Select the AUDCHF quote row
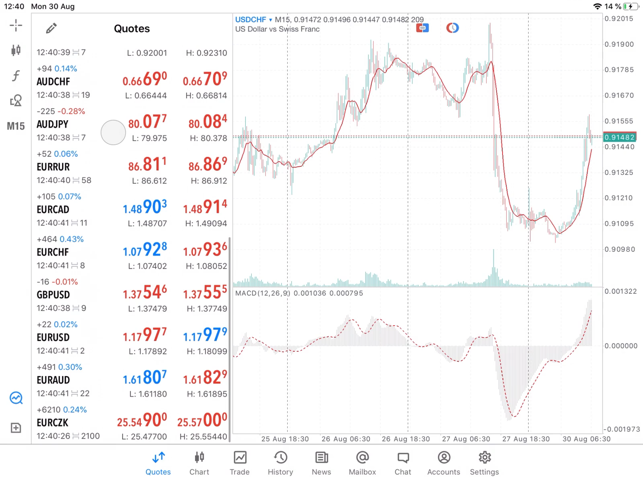Viewport: 643px width, 482px height. pos(131,82)
